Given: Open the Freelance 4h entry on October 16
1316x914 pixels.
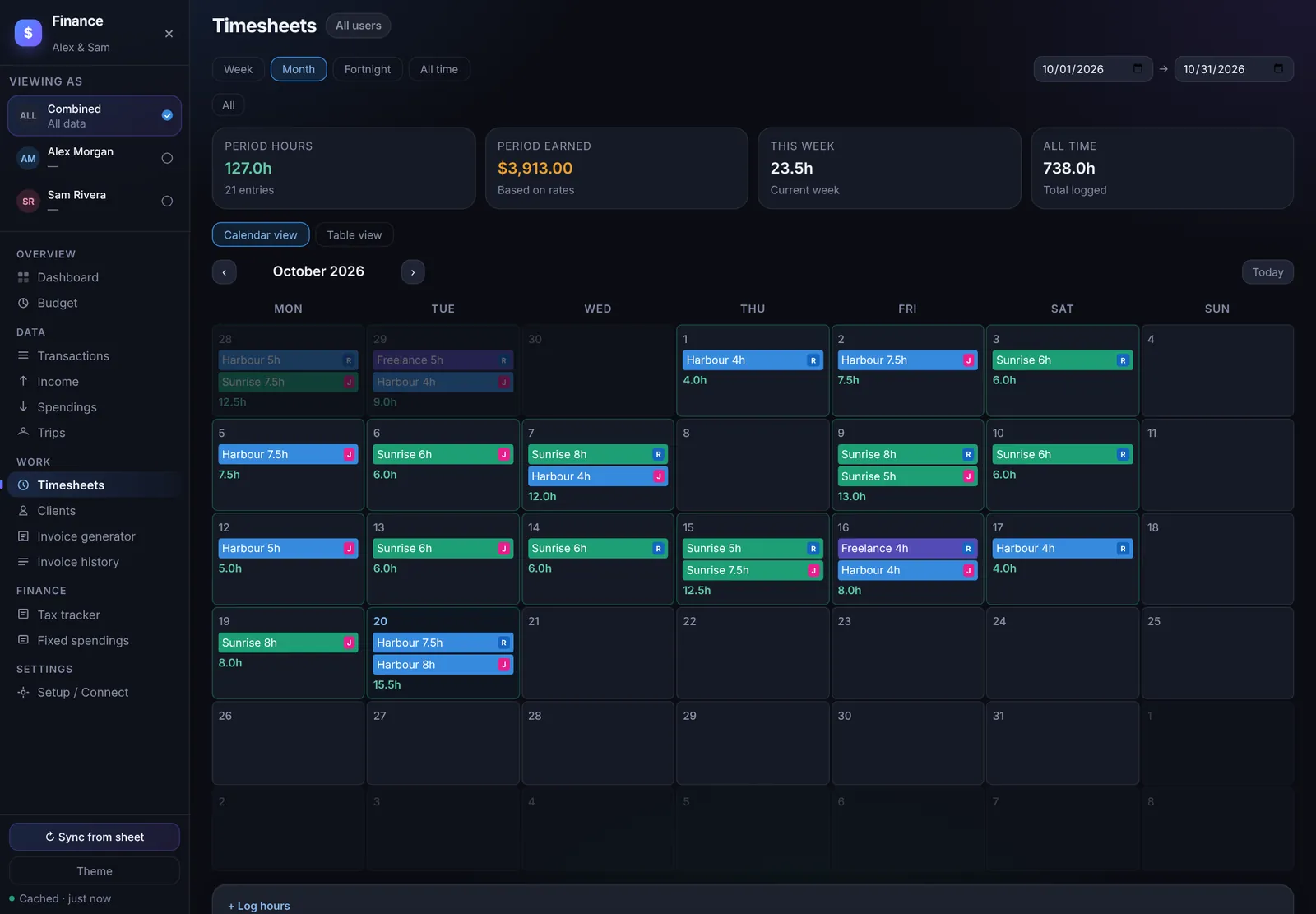Looking at the screenshot, I should [907, 549].
